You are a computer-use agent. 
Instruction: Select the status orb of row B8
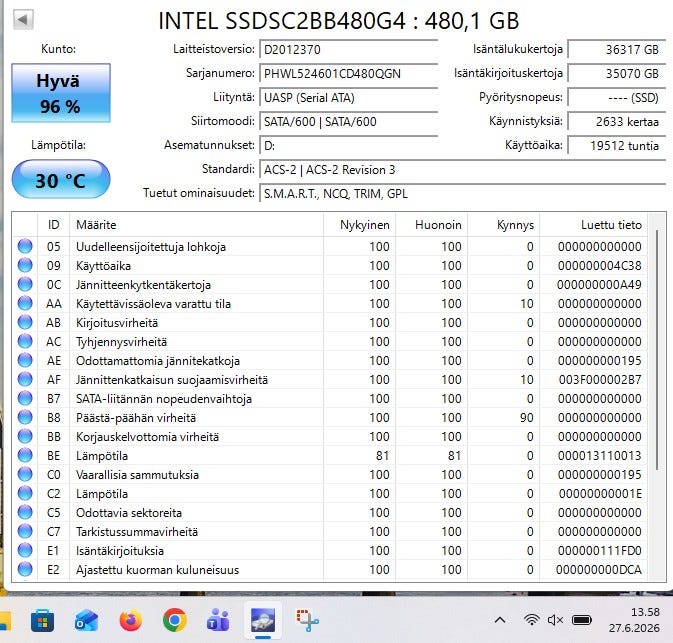pyautogui.click(x=25, y=417)
